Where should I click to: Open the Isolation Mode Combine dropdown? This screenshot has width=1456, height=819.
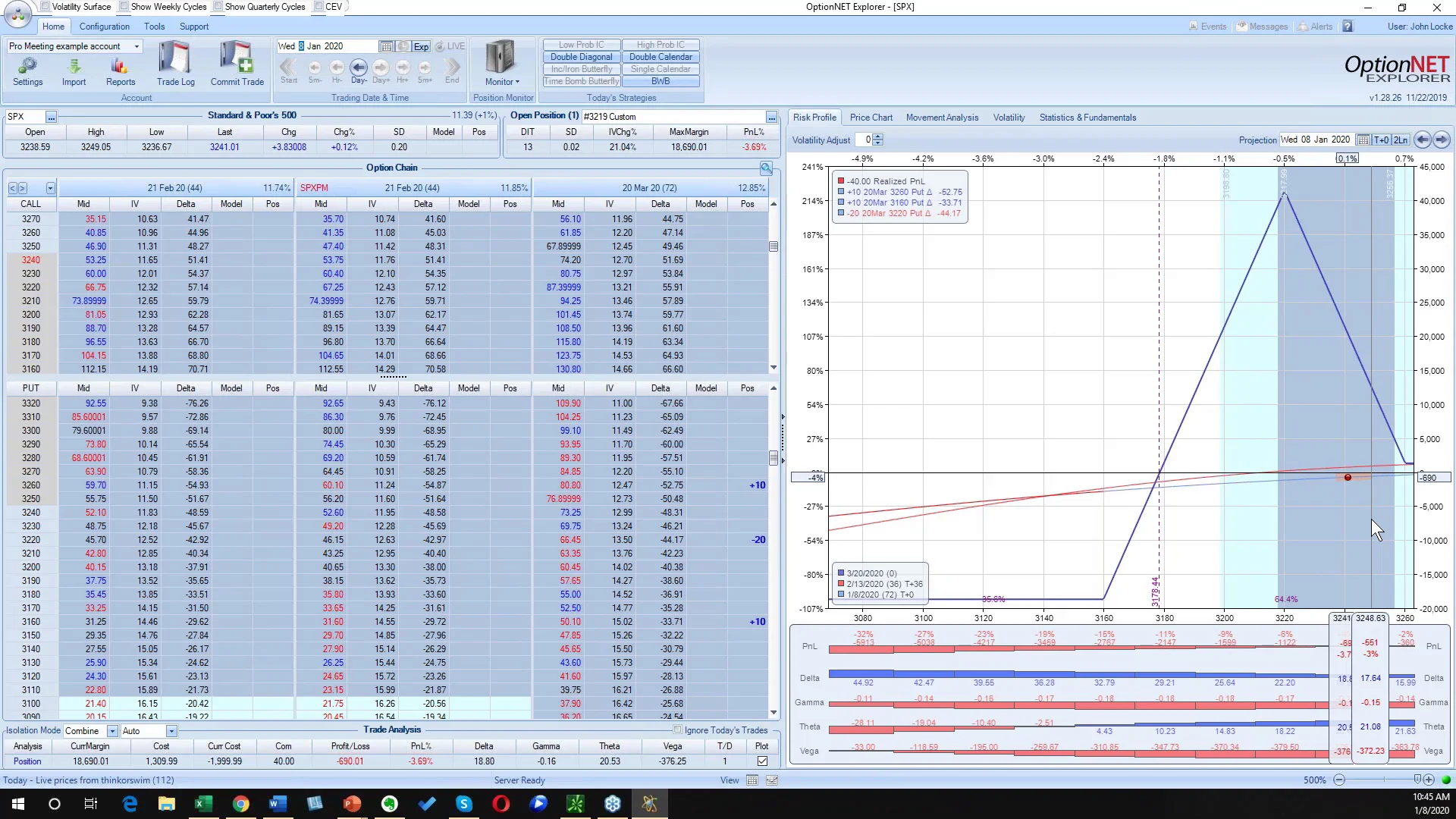112,731
